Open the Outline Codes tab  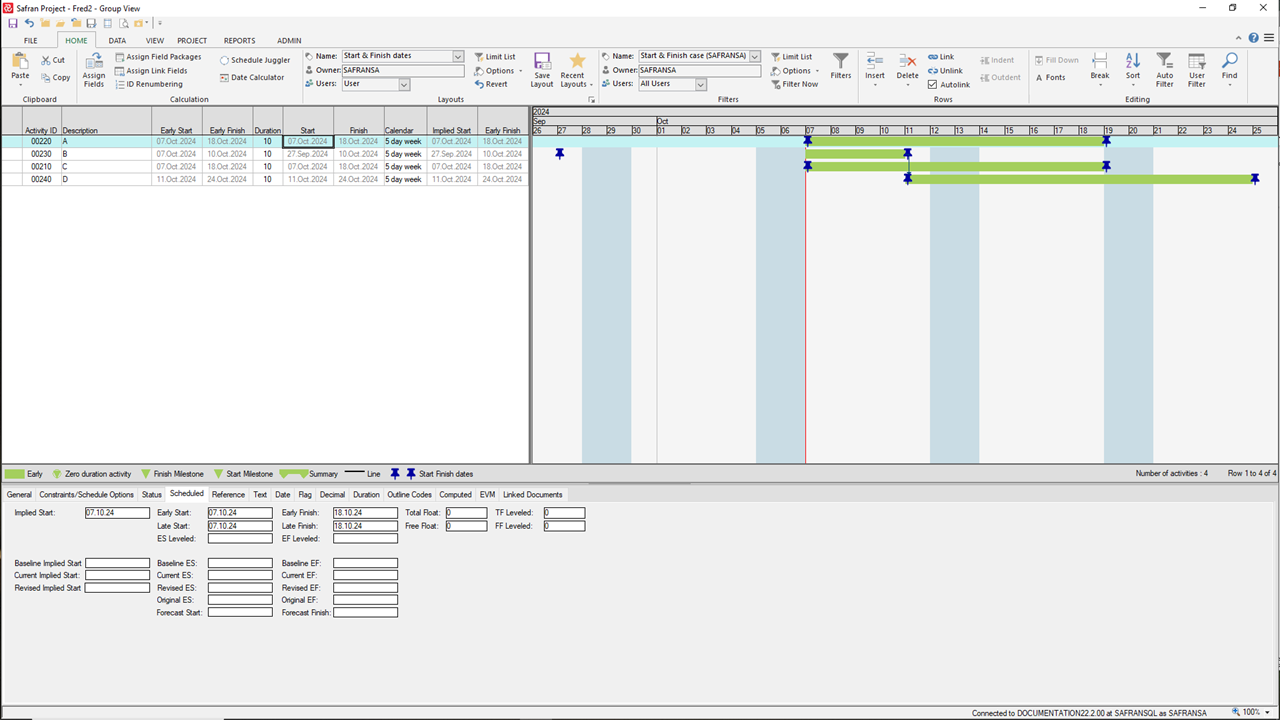point(410,494)
